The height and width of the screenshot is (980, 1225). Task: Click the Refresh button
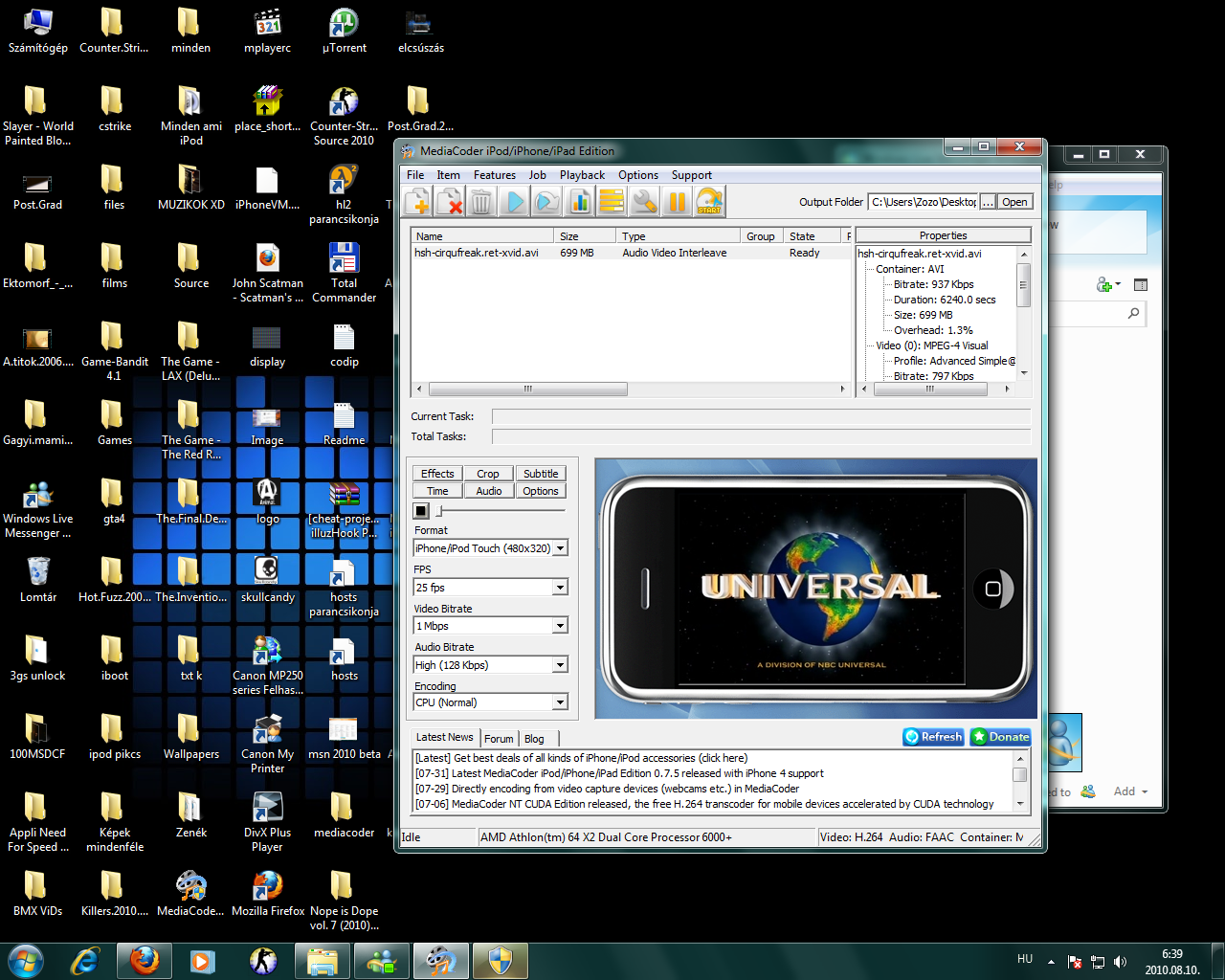(933, 737)
